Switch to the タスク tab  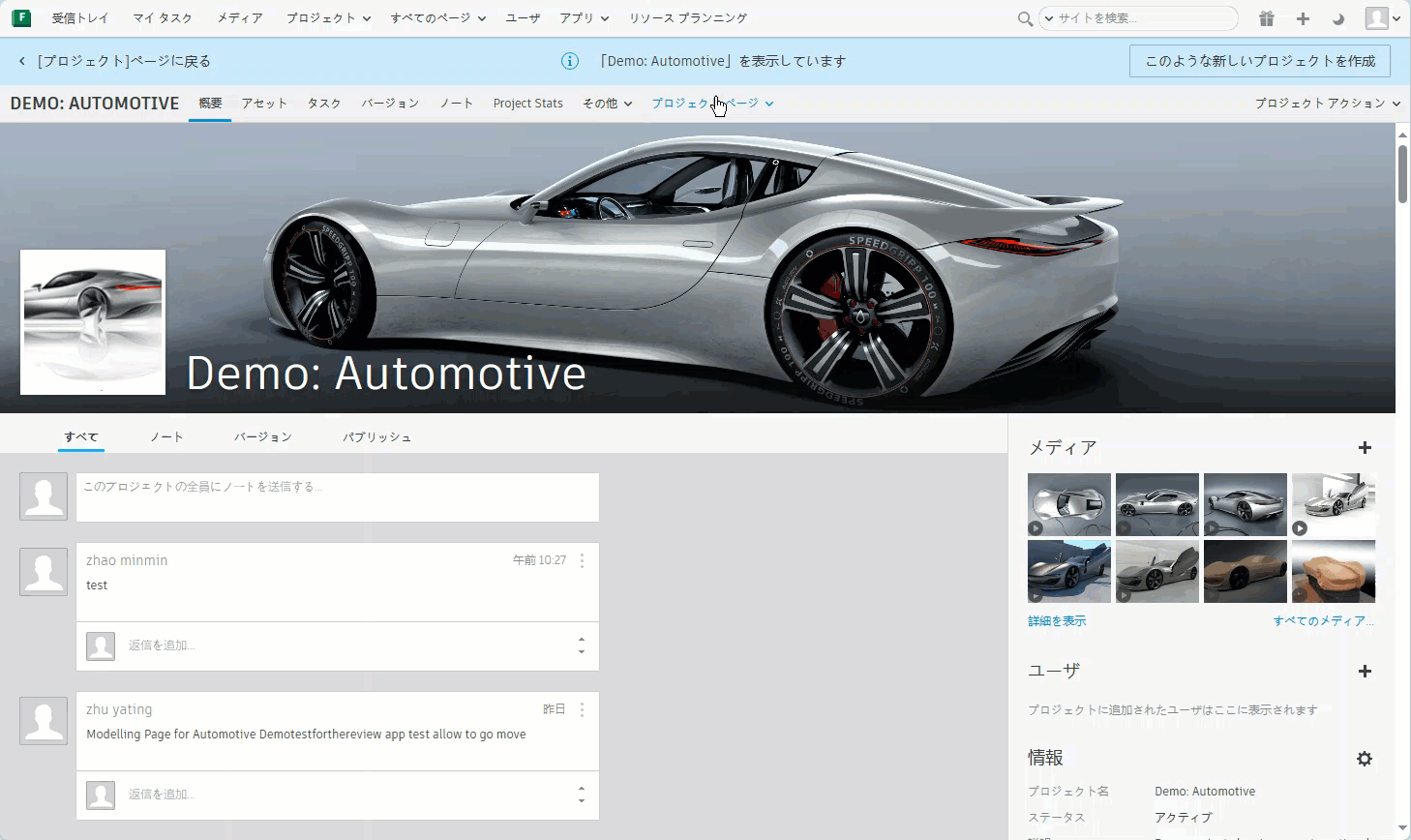pyautogui.click(x=324, y=104)
